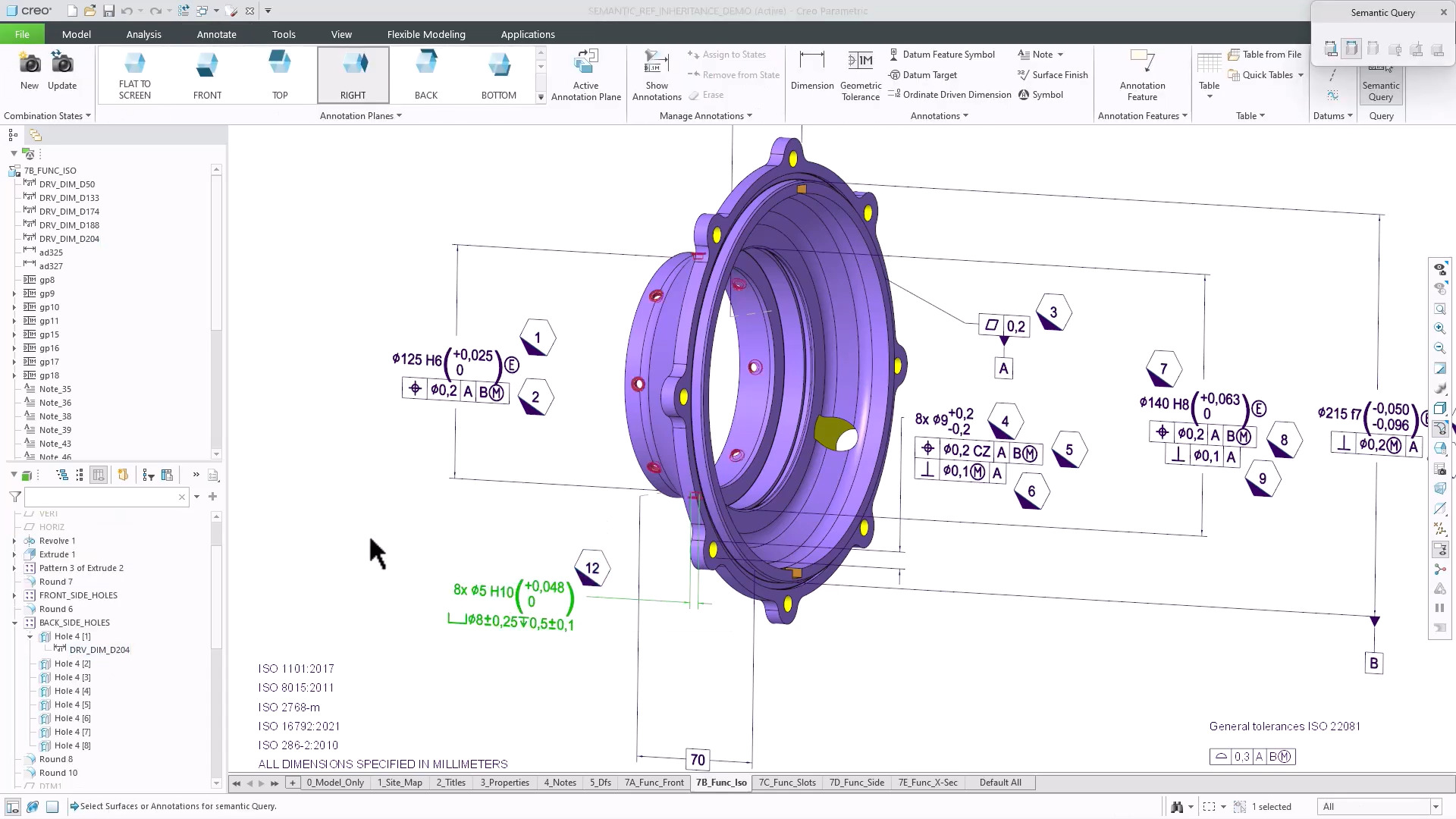Click Symbol annotation button
Image resolution: width=1456 pixels, height=819 pixels.
pyautogui.click(x=1040, y=95)
